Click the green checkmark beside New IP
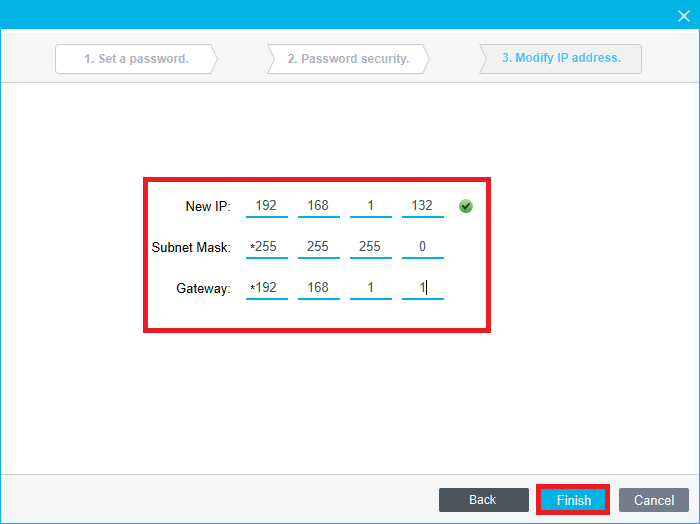Screen dimensions: 700x524 (466, 206)
